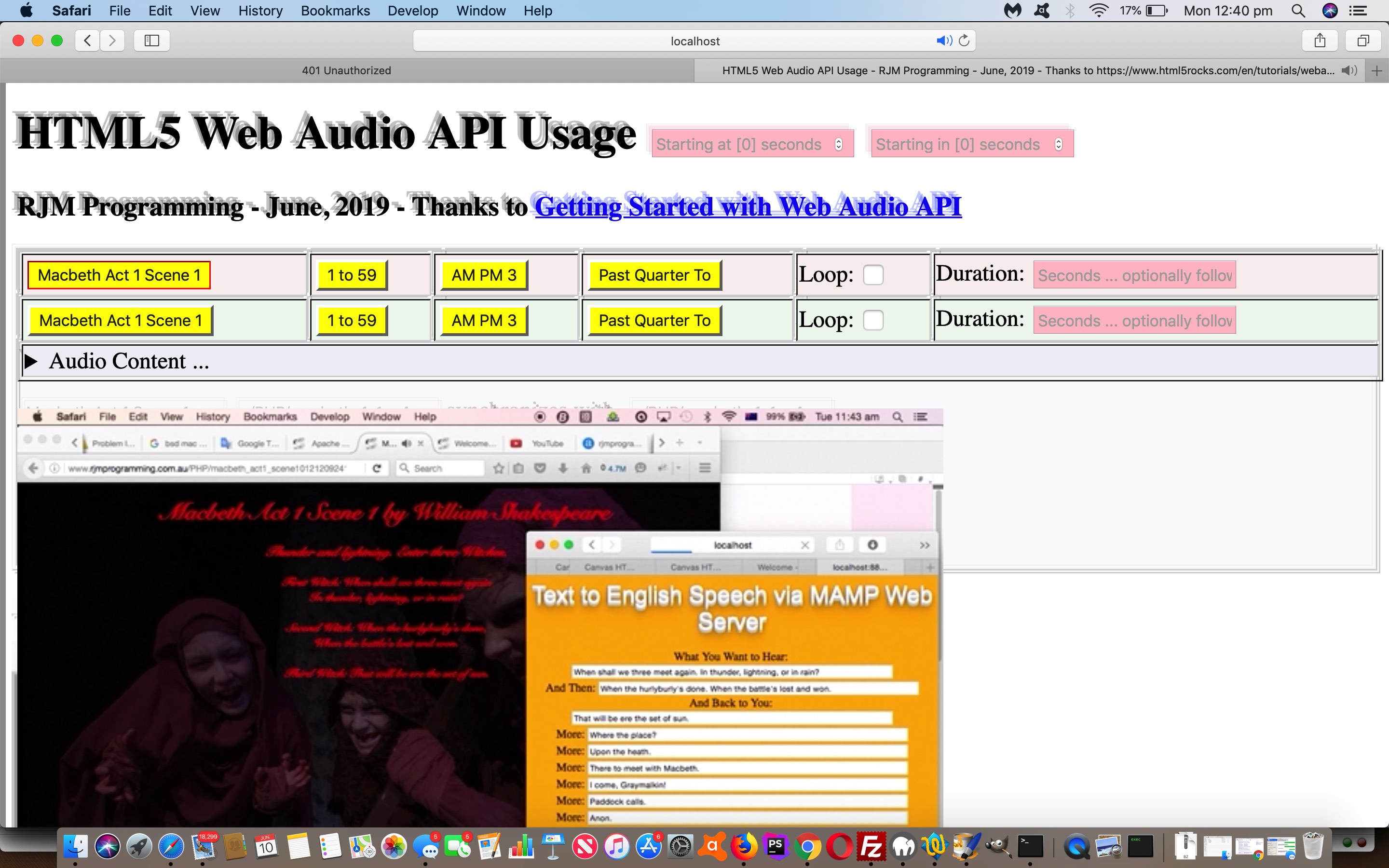Enable Loop checkbox in first row
Screen dimensions: 1389x868
coord(873,274)
